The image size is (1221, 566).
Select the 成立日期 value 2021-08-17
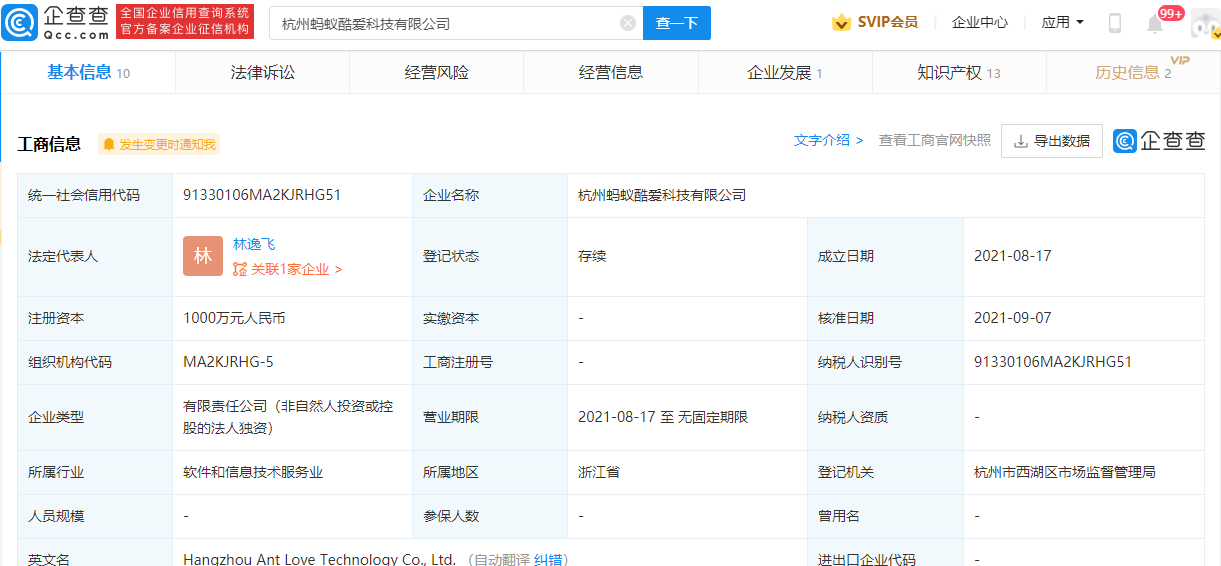tap(1012, 256)
